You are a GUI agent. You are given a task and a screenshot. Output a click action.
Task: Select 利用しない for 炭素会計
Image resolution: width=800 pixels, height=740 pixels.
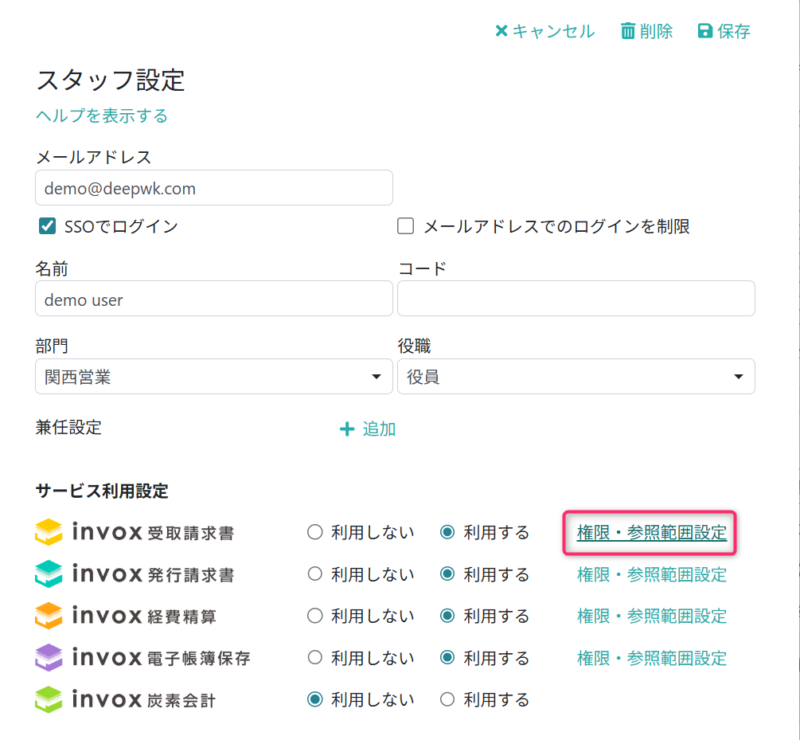tap(315, 699)
